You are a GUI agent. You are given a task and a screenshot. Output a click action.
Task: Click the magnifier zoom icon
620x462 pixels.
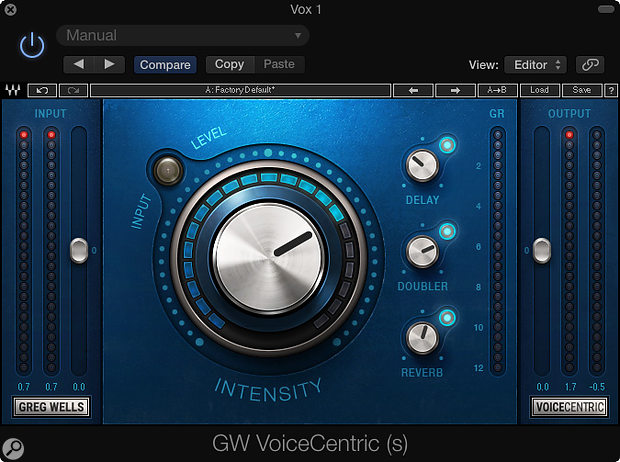coord(14,449)
